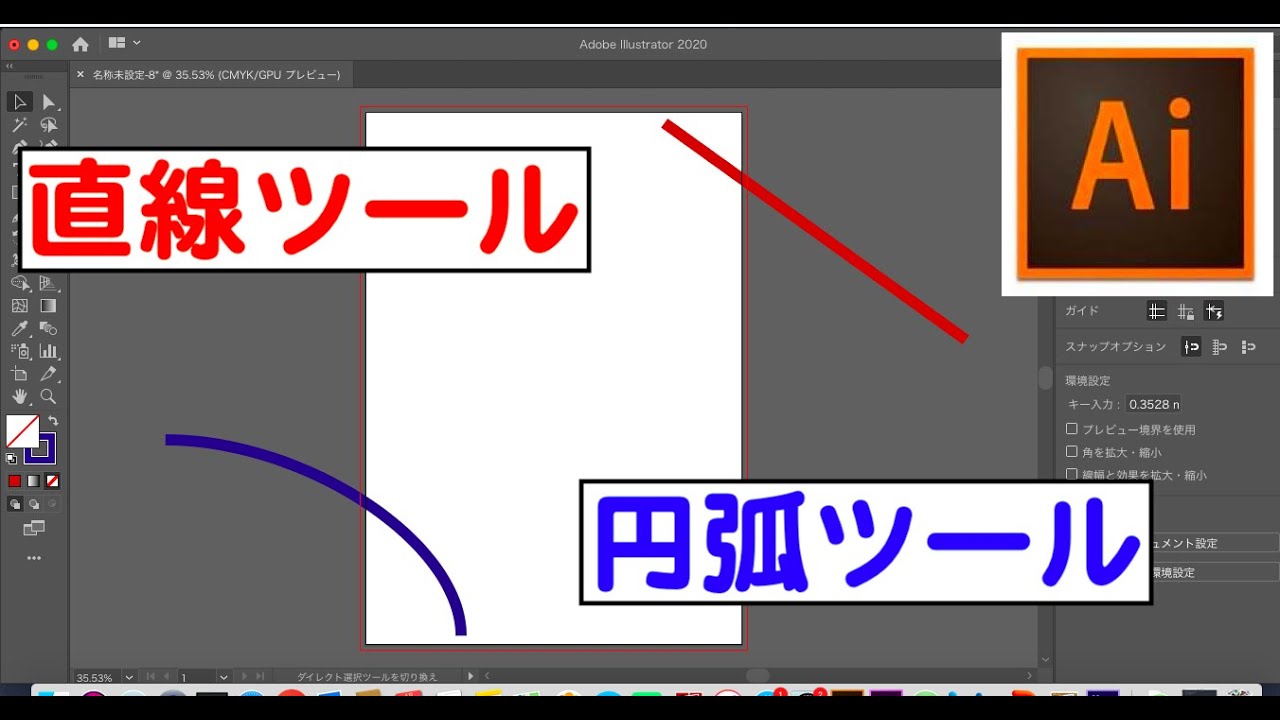
Task: Click the 環境設定 button
Action: (x=1216, y=573)
